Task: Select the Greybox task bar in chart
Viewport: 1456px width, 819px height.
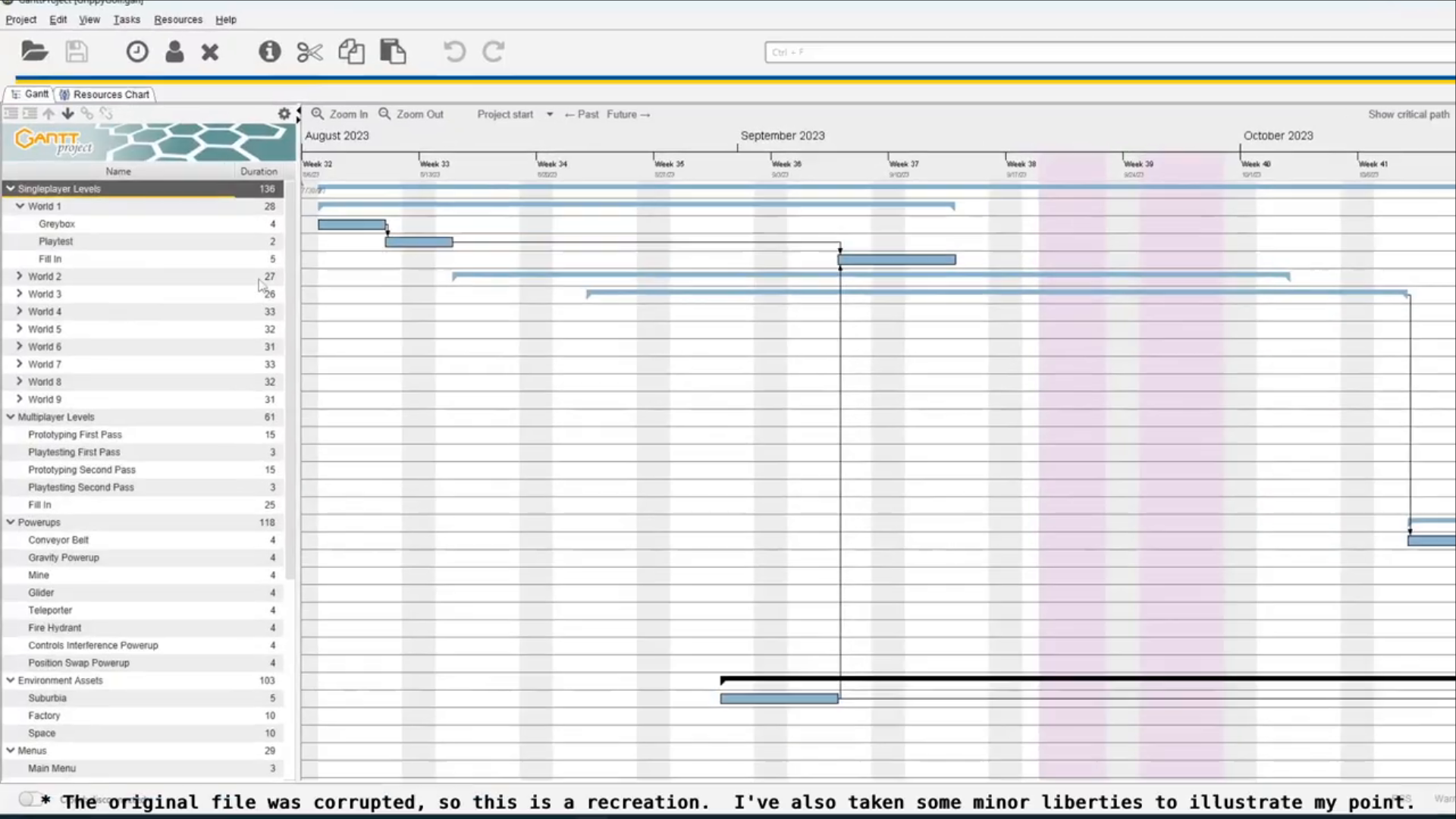Action: pos(351,224)
